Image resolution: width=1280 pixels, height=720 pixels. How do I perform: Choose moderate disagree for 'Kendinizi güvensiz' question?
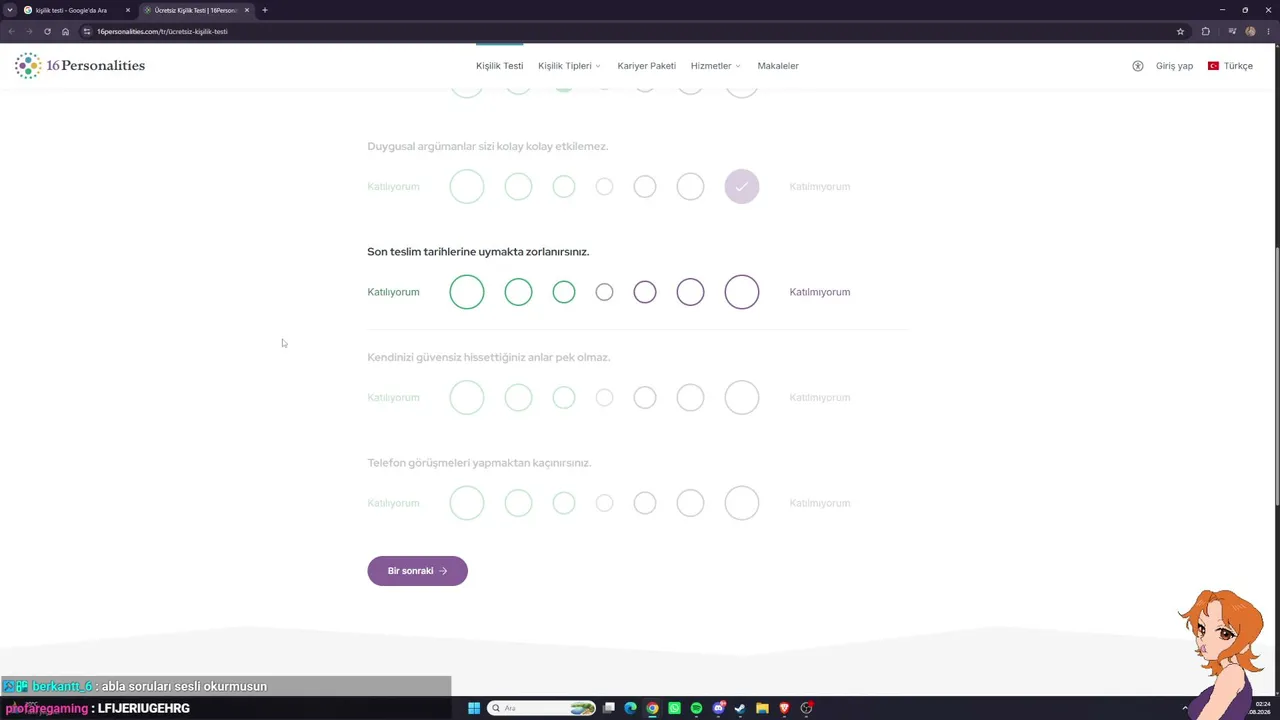(x=690, y=398)
